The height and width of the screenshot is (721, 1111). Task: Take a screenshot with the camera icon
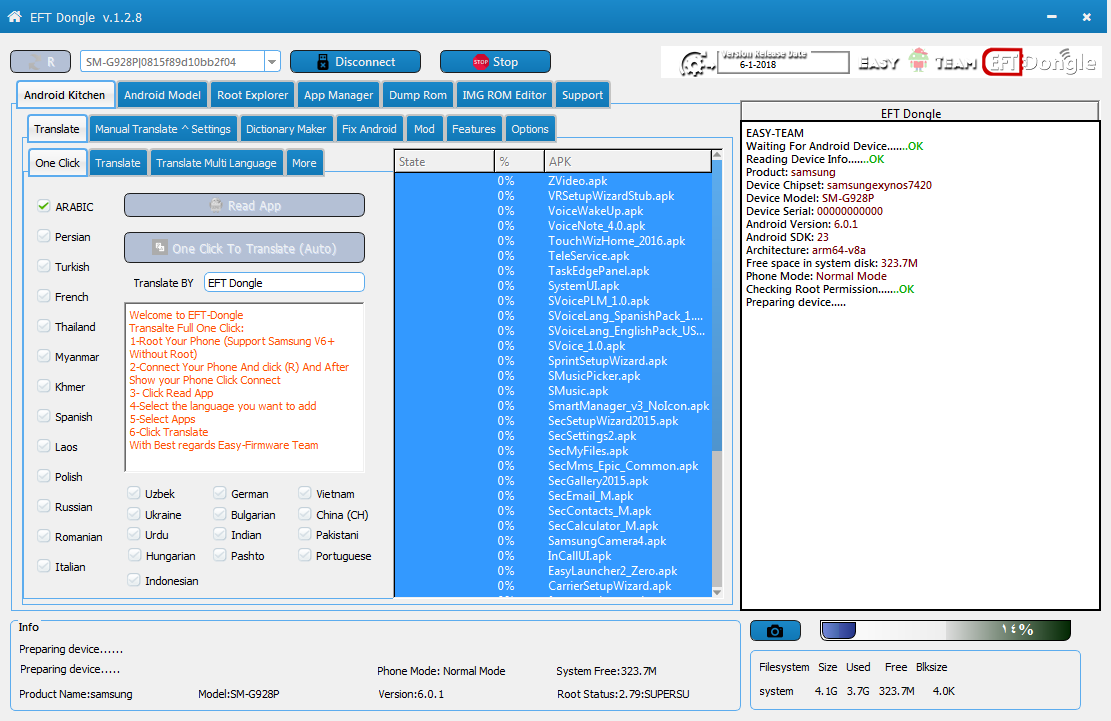775,630
